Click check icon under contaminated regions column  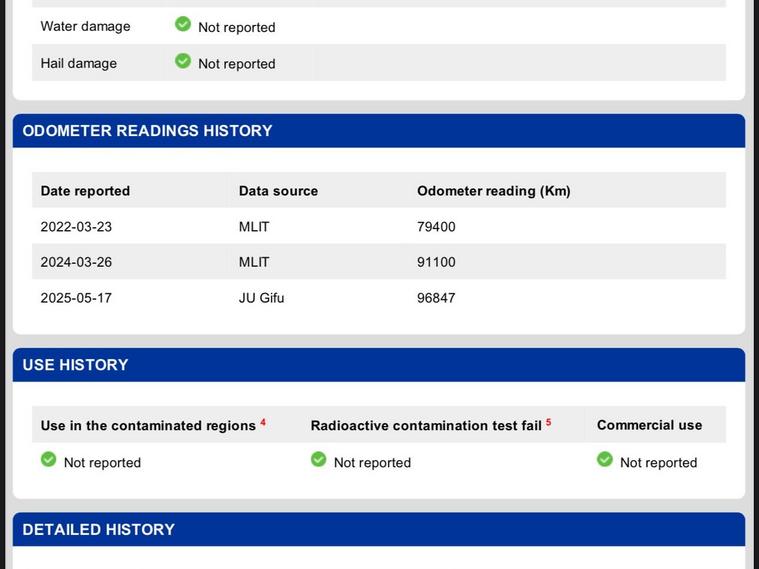(48, 460)
